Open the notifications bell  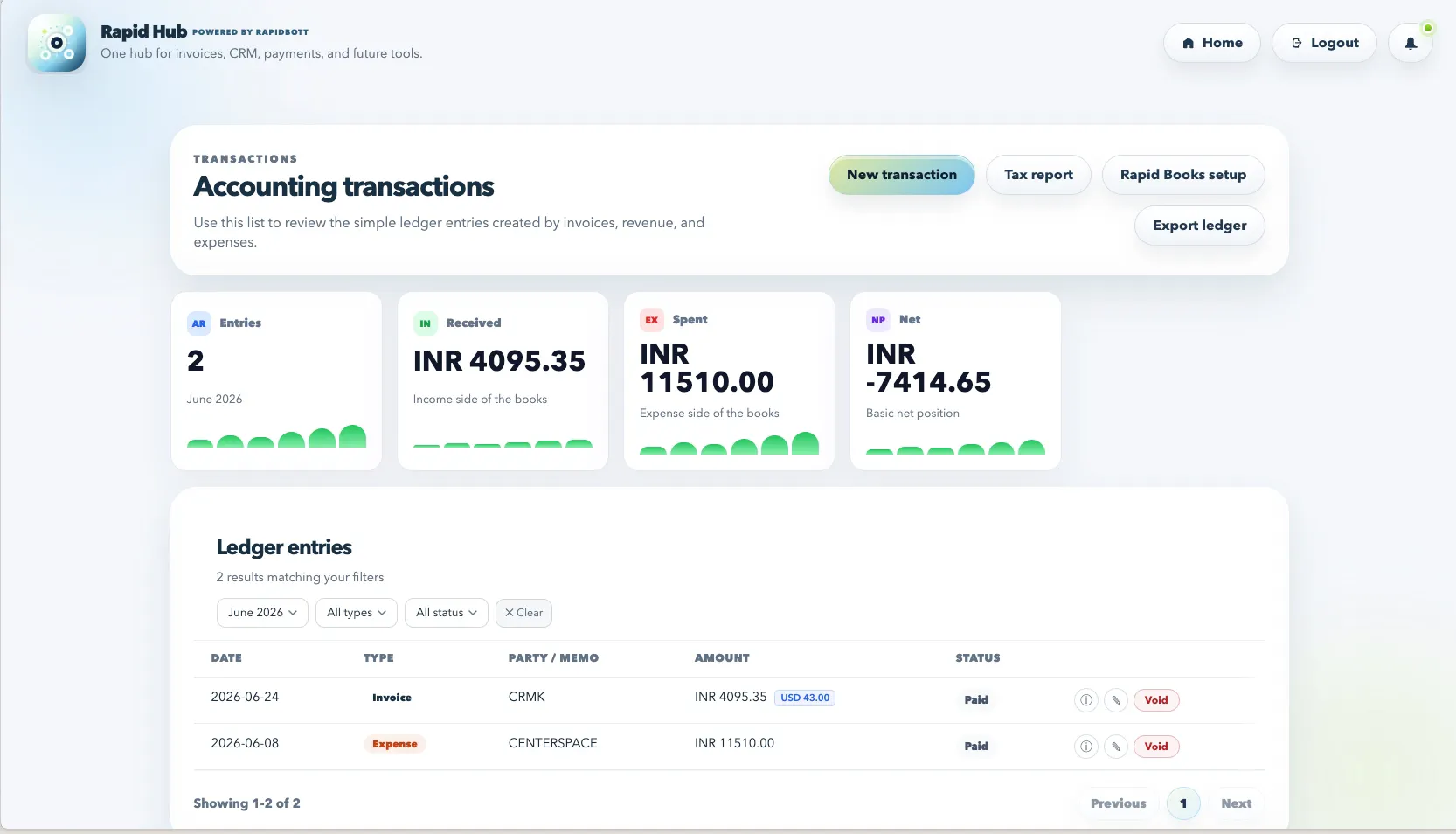pyautogui.click(x=1411, y=43)
